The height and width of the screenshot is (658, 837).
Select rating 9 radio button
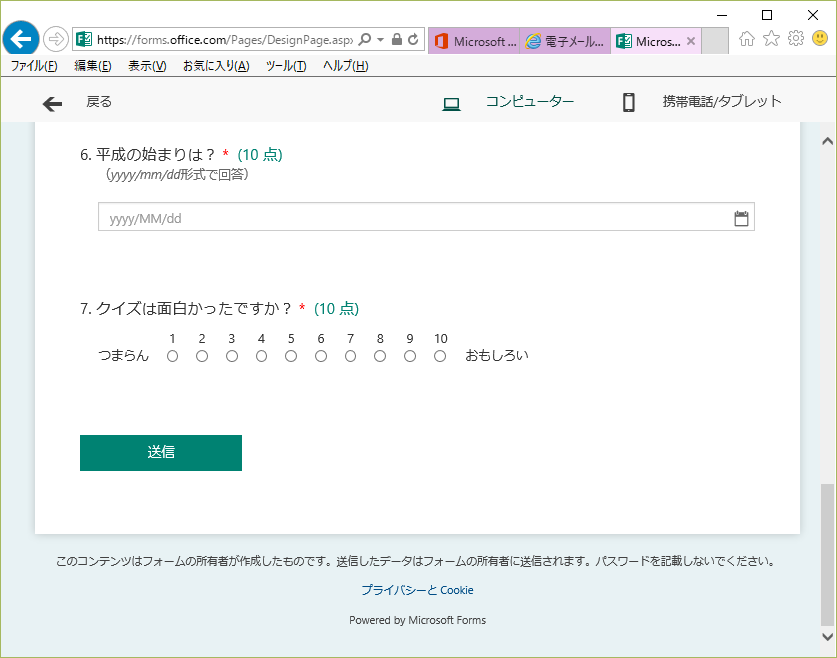(x=410, y=356)
